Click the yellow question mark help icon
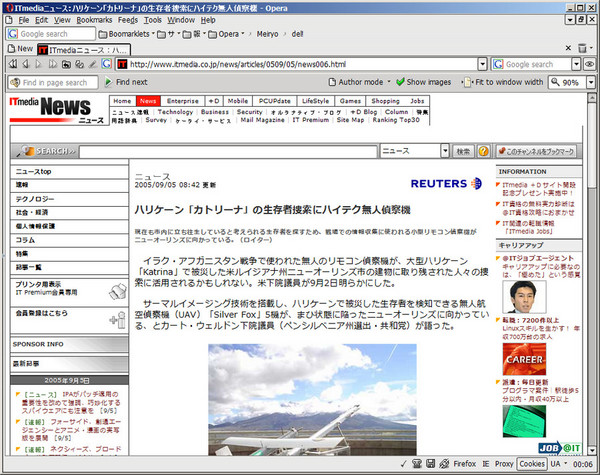This screenshot has height=475, width=600. [x=483, y=151]
